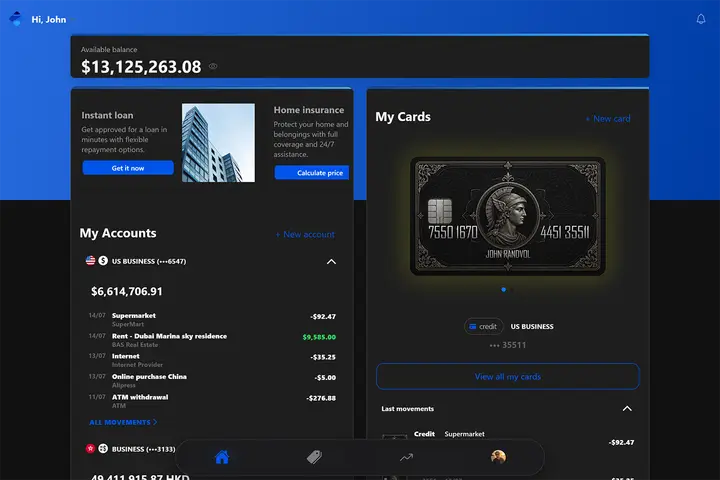The height and width of the screenshot is (480, 720).
Task: Click the Home insurance heading
Action: click(309, 110)
